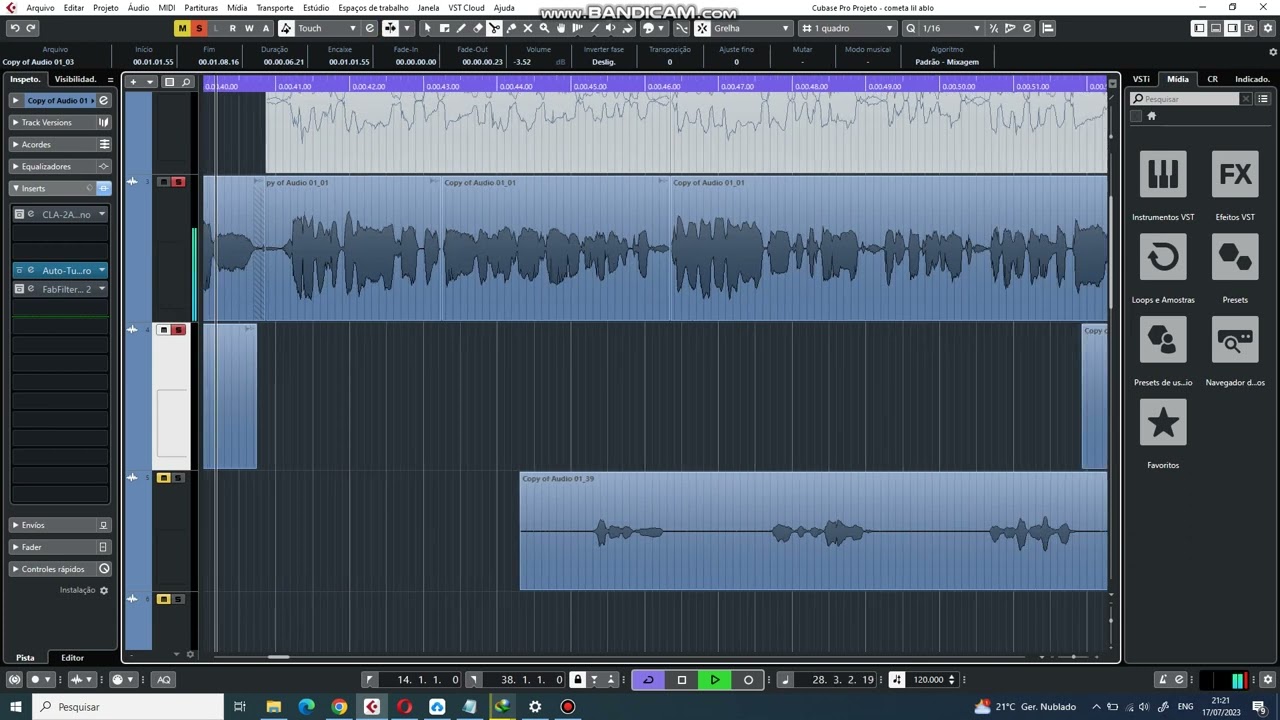The width and height of the screenshot is (1280, 720).
Task: Select the Erase tool
Action: click(478, 28)
